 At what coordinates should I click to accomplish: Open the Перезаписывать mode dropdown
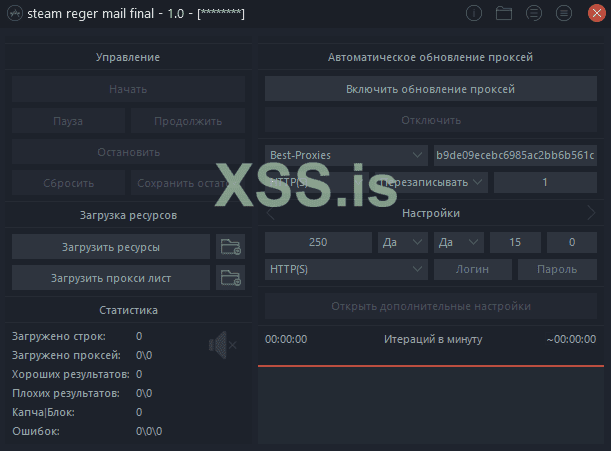pos(431,182)
